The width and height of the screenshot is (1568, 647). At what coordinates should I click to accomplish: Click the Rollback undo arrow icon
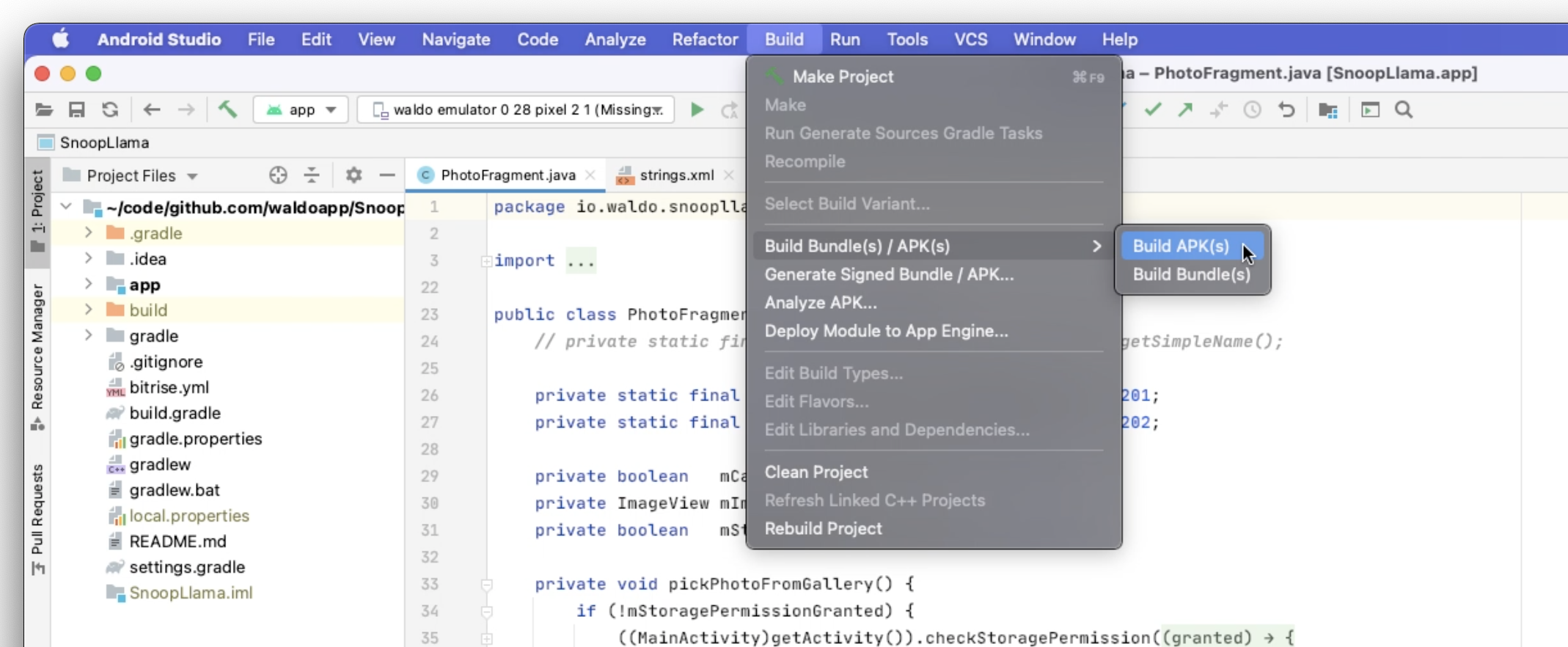(x=1286, y=110)
